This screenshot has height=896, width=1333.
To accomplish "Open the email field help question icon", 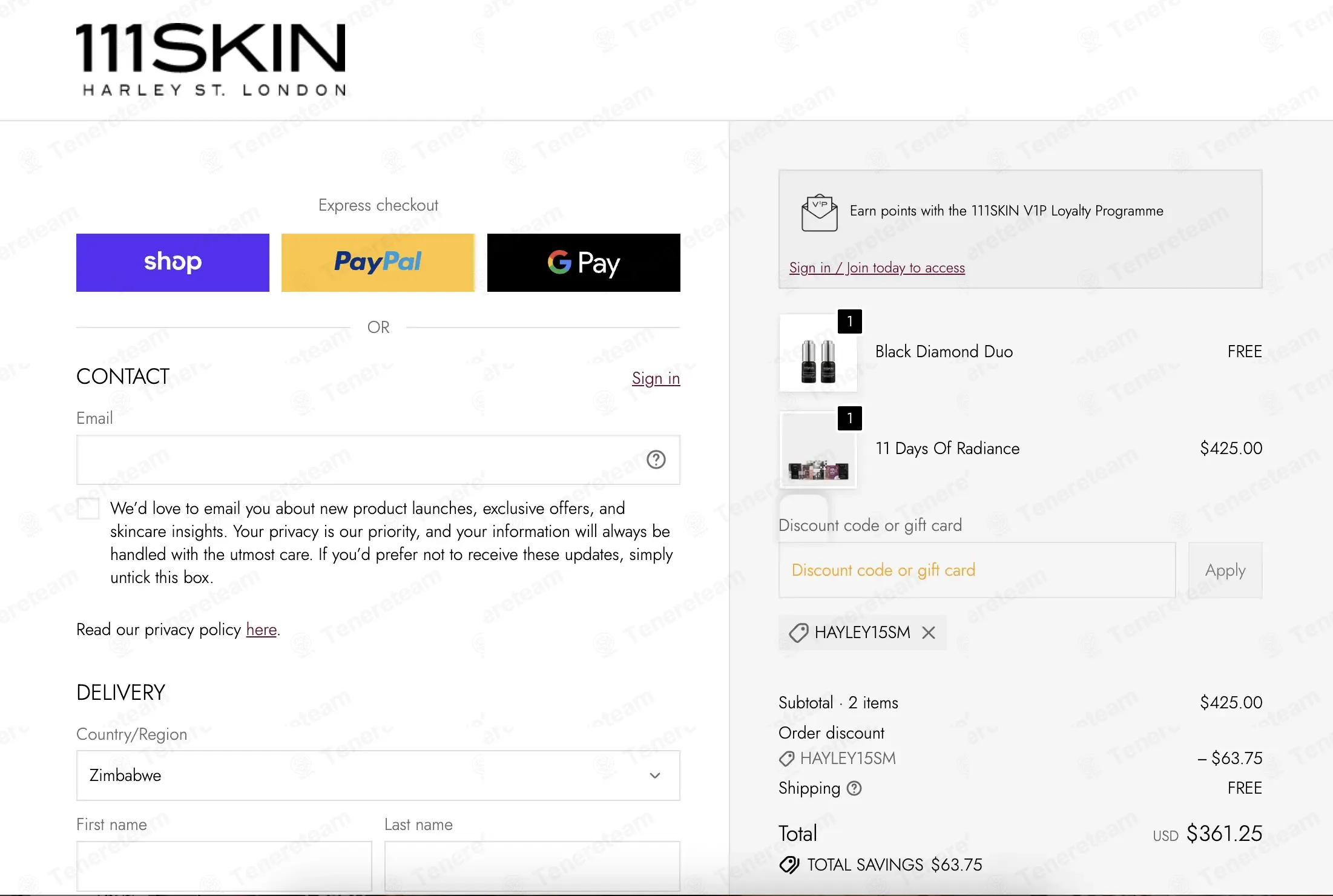I will [656, 460].
